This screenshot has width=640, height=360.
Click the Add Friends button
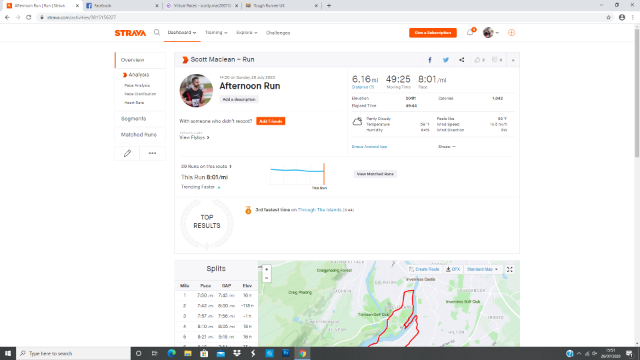pyautogui.click(x=271, y=121)
